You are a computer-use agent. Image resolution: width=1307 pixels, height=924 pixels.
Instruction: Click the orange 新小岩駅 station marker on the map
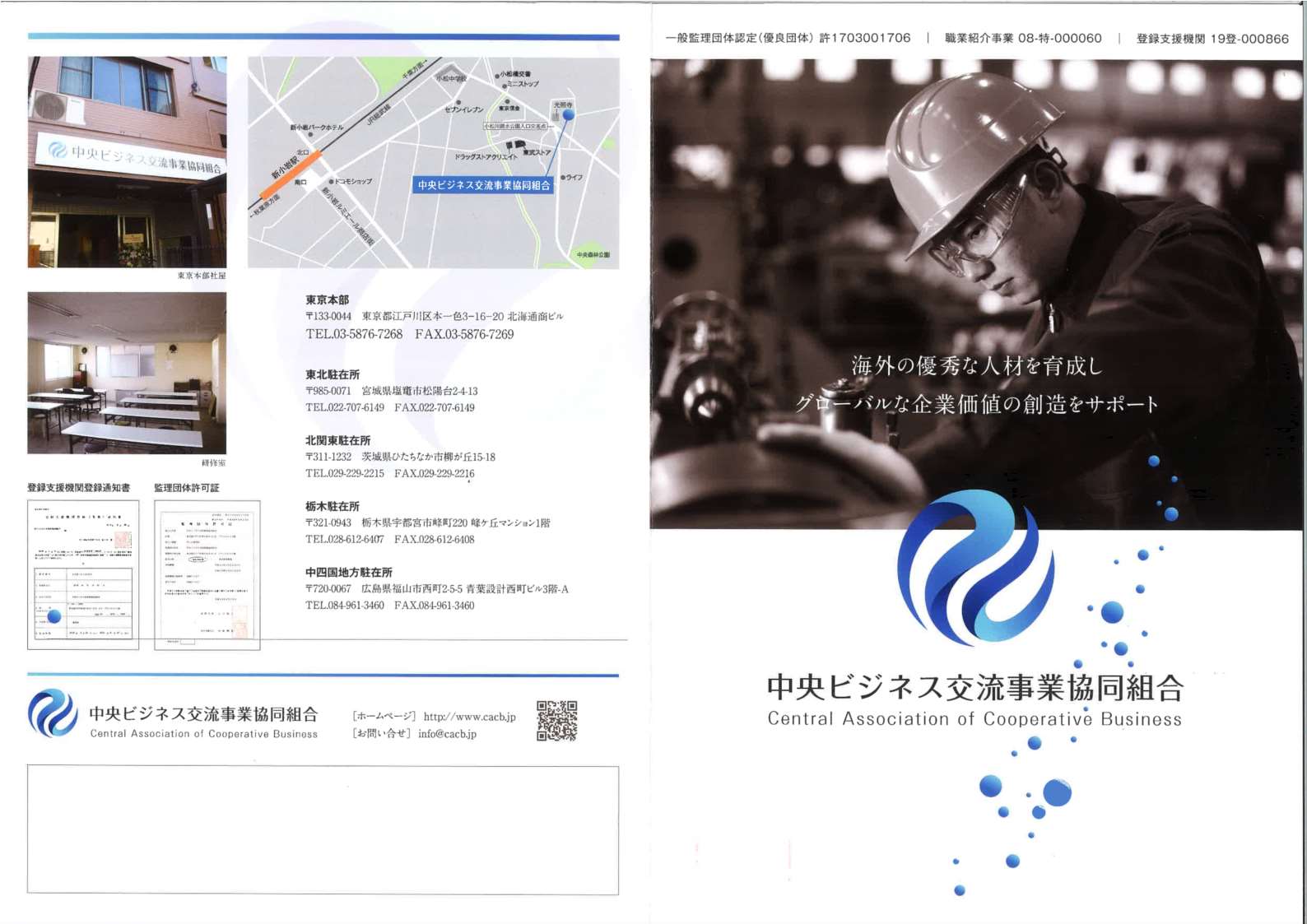coord(291,174)
